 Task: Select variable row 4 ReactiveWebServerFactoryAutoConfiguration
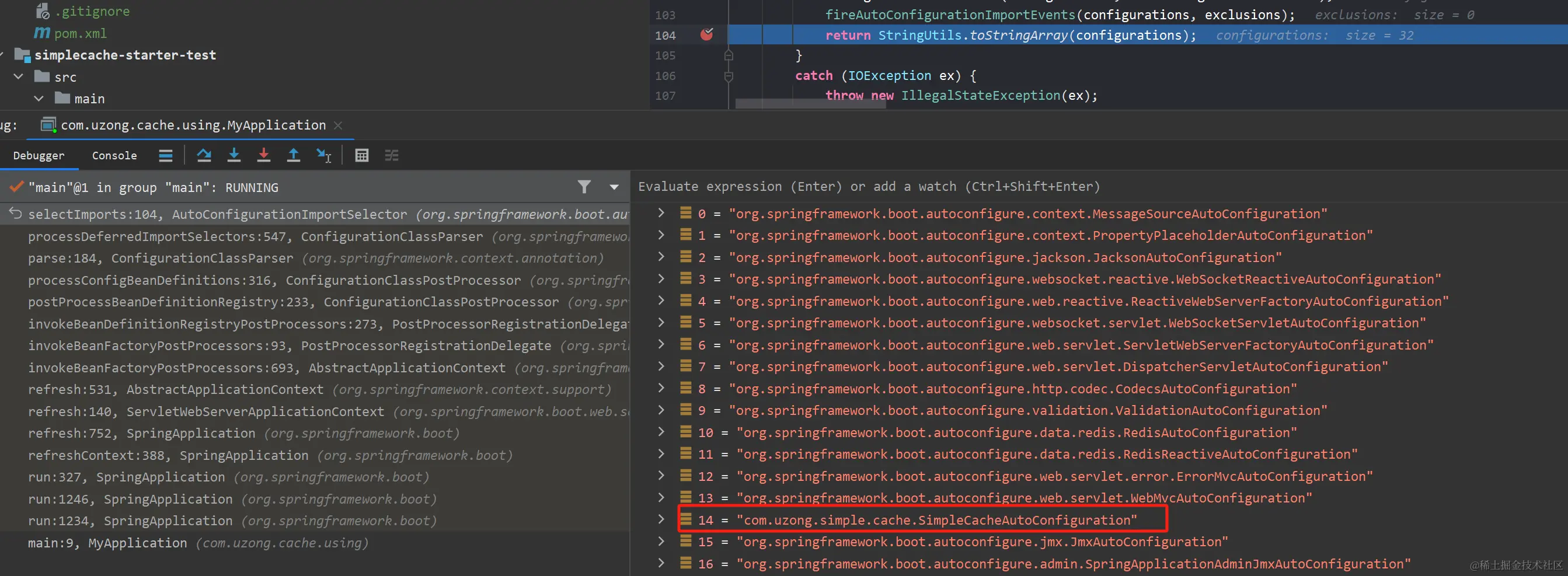[x=1099, y=301]
